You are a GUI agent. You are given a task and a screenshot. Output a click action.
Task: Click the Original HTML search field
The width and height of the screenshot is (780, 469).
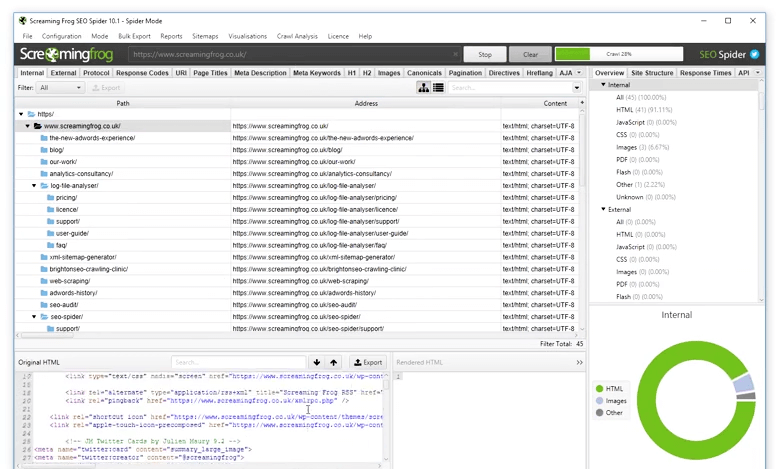(238, 362)
